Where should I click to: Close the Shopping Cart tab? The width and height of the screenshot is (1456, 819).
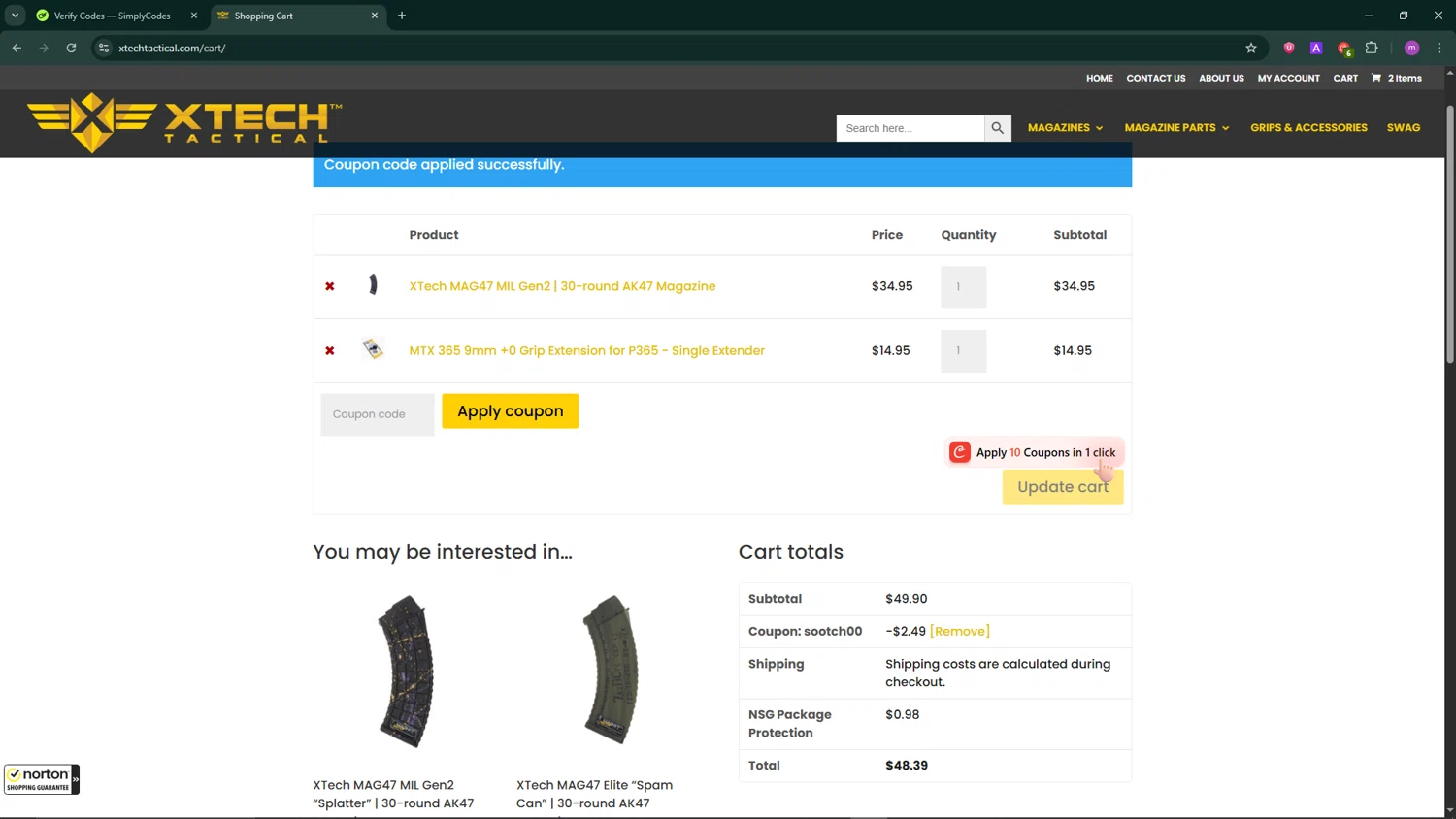[x=375, y=16]
